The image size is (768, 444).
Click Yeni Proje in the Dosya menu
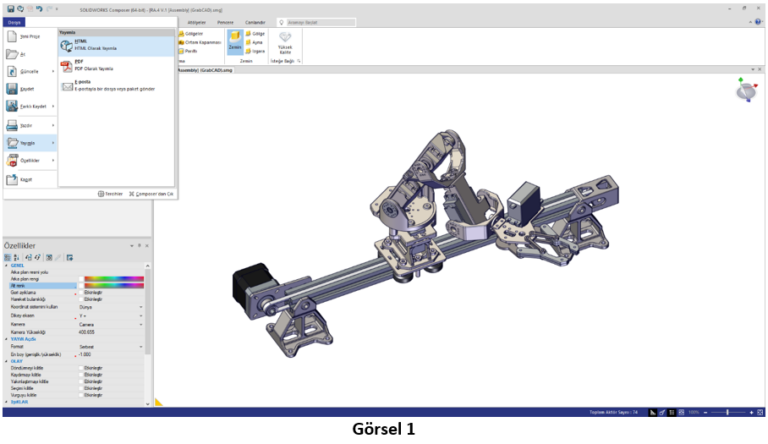pos(27,35)
